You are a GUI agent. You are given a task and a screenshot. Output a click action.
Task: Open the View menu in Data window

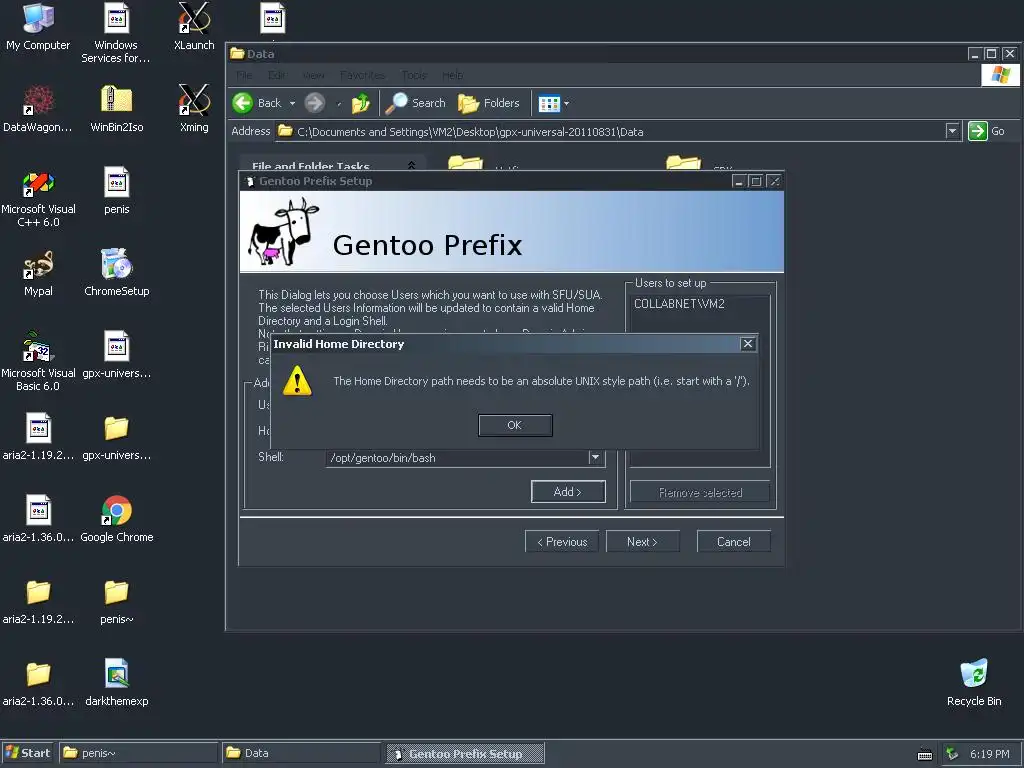coord(313,75)
